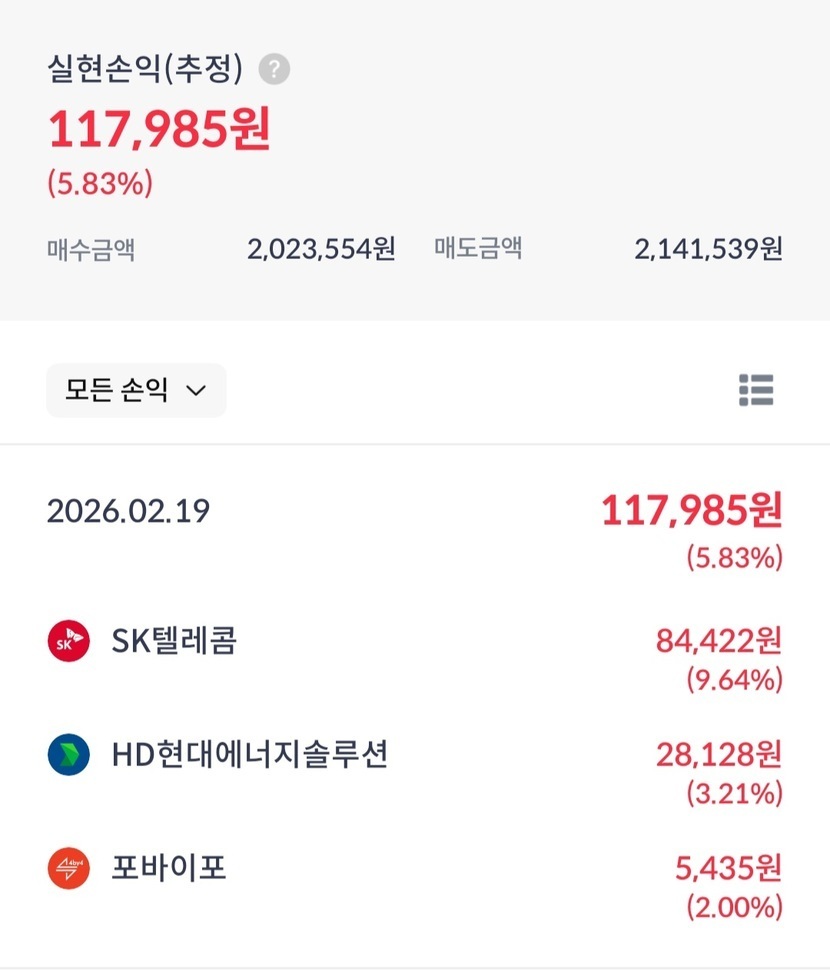Tap the help icon beside 실현손익(추정)
This screenshot has height=979, width=830.
pyautogui.click(x=274, y=70)
